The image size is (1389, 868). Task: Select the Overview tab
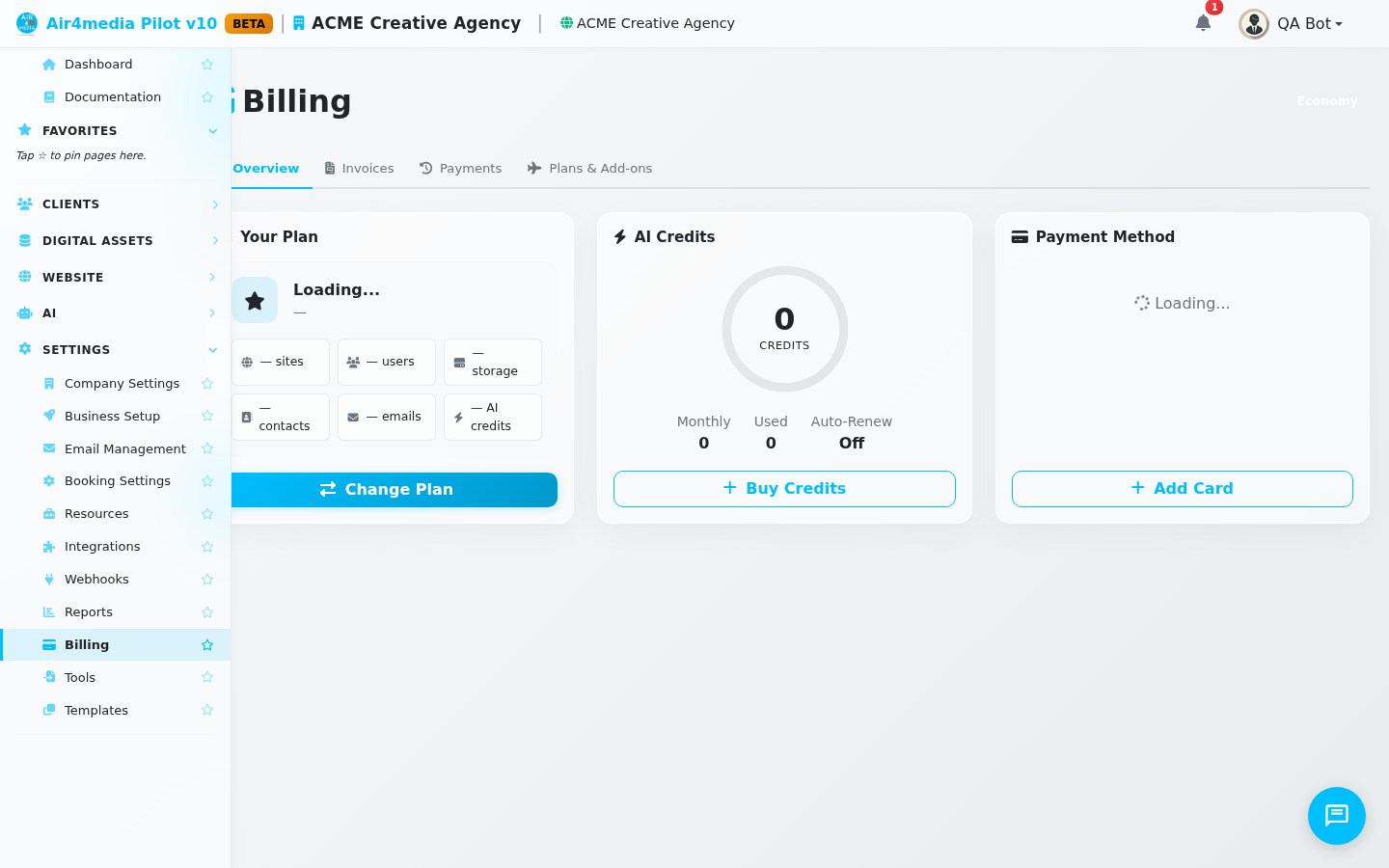tap(266, 169)
